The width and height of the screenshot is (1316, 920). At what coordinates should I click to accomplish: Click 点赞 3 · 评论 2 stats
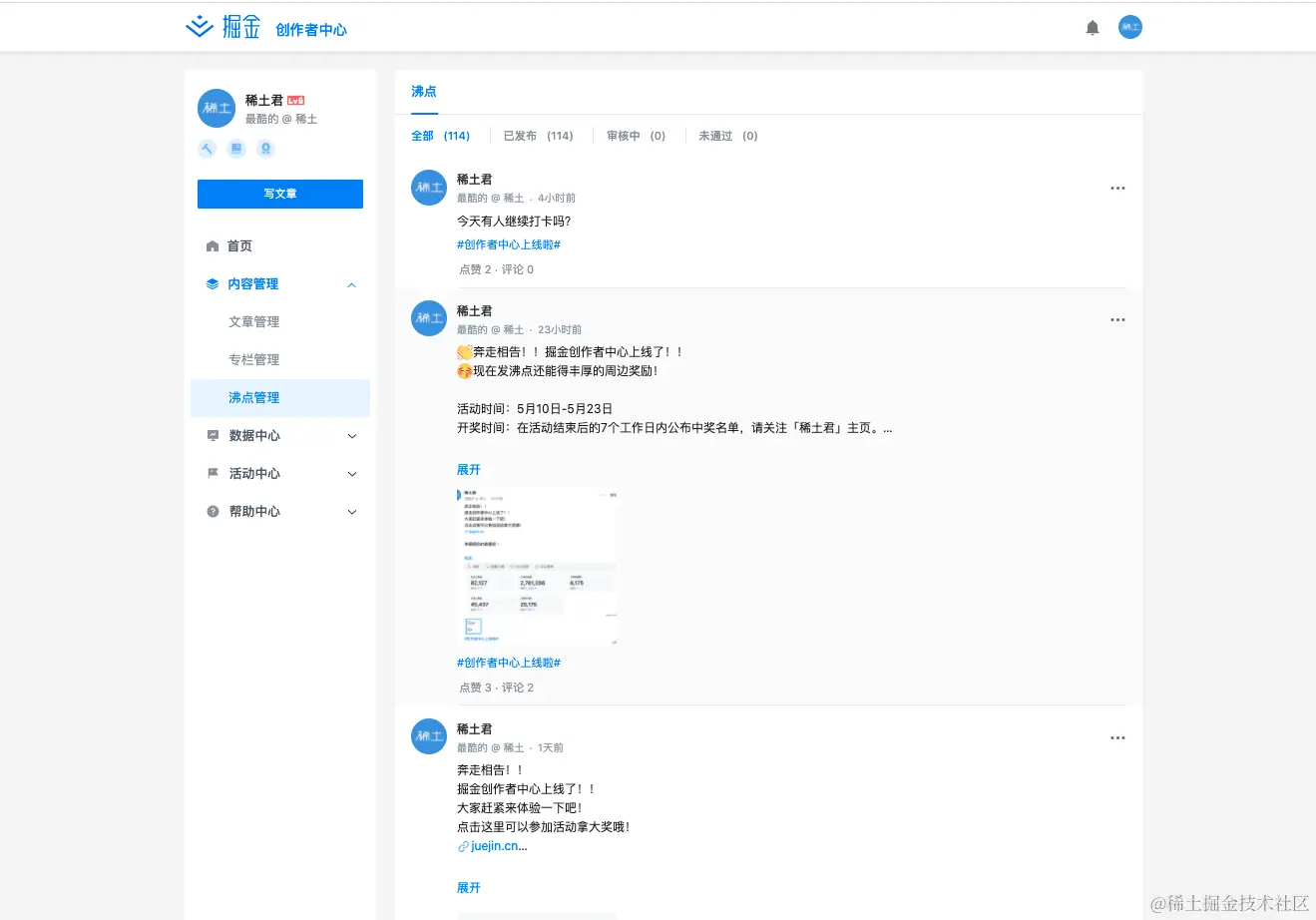pyautogui.click(x=496, y=688)
